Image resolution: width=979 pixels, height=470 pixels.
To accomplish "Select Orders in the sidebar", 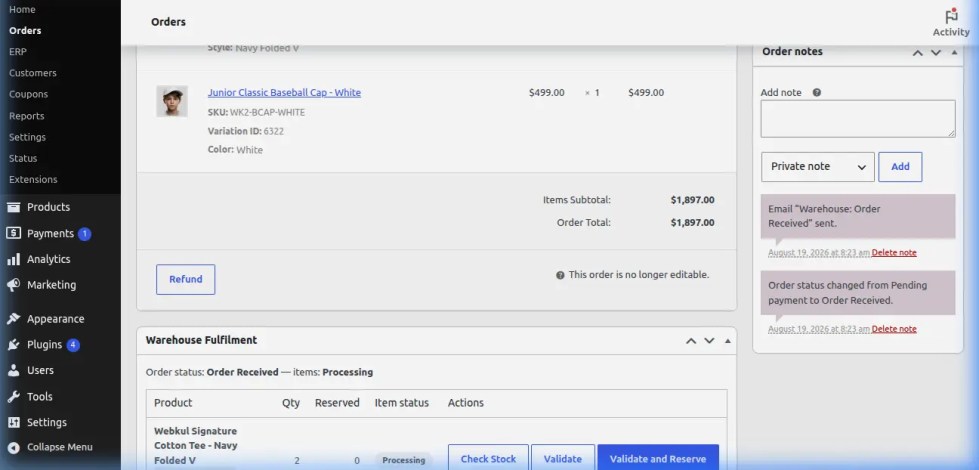I will (25, 31).
